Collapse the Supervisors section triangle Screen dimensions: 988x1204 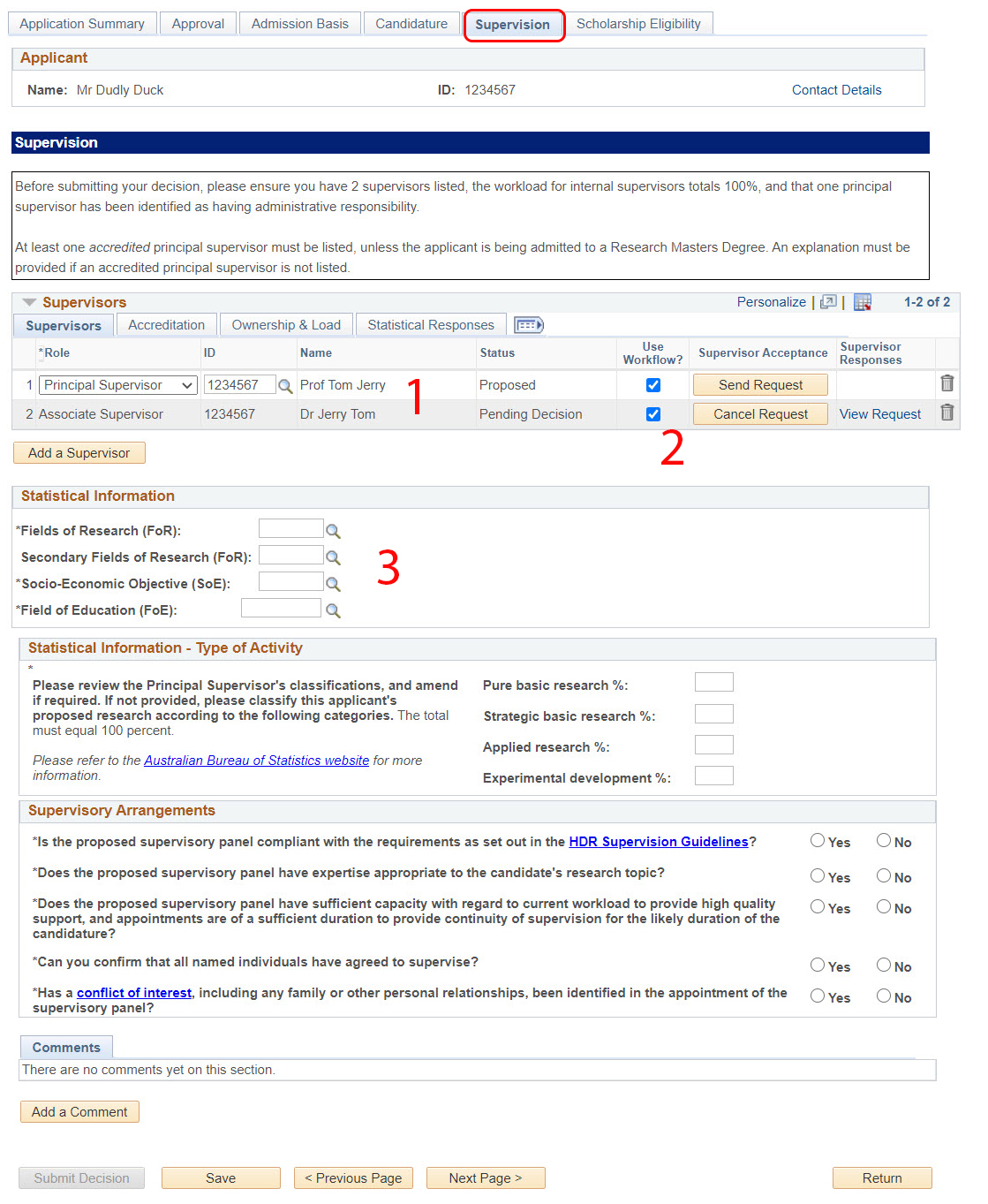pyautogui.click(x=29, y=302)
